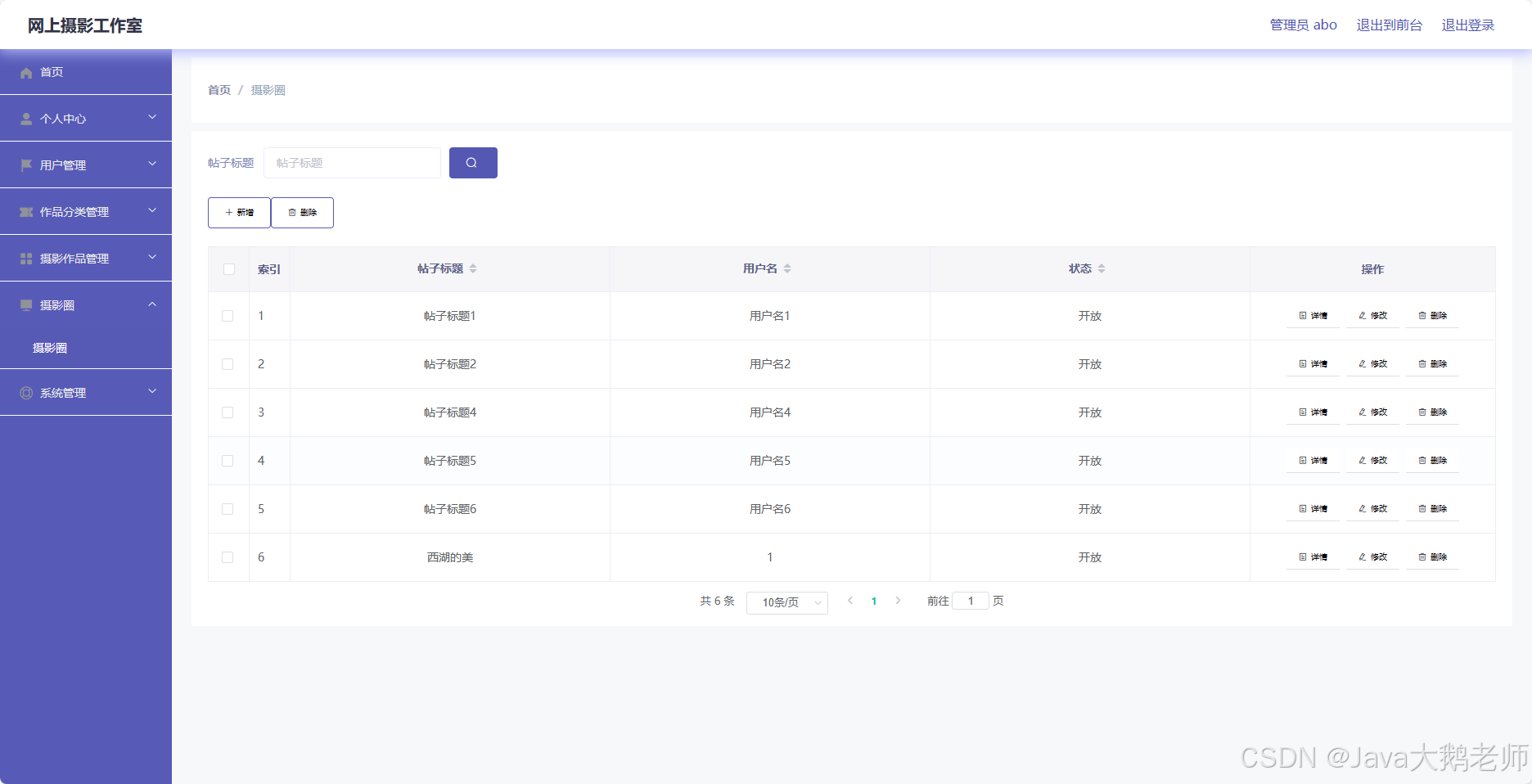Expand the 用户管理 menu chevron

tap(152, 164)
